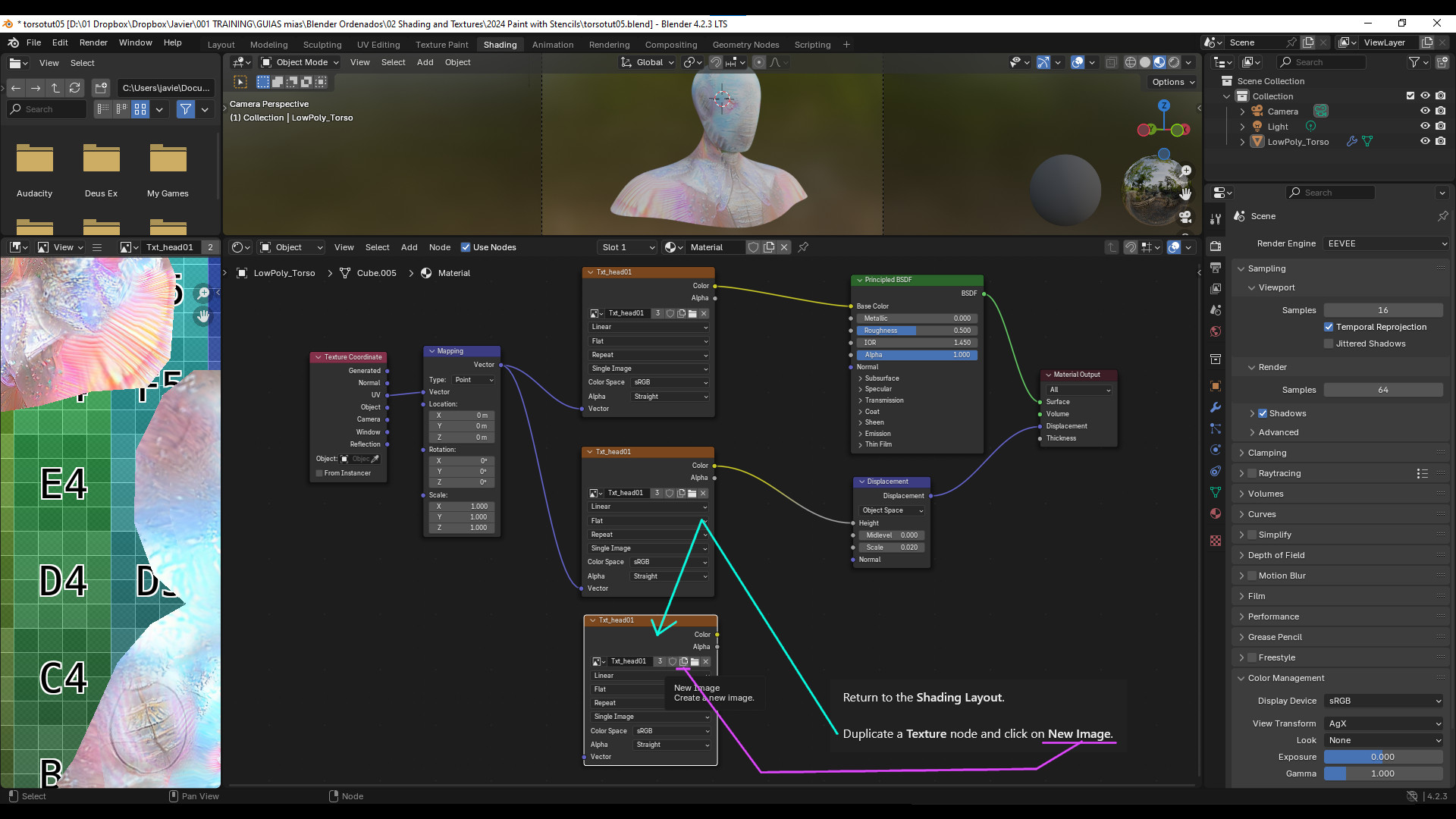The image size is (1456, 819).
Task: Open the Render menu in top bar
Action: coord(93,42)
